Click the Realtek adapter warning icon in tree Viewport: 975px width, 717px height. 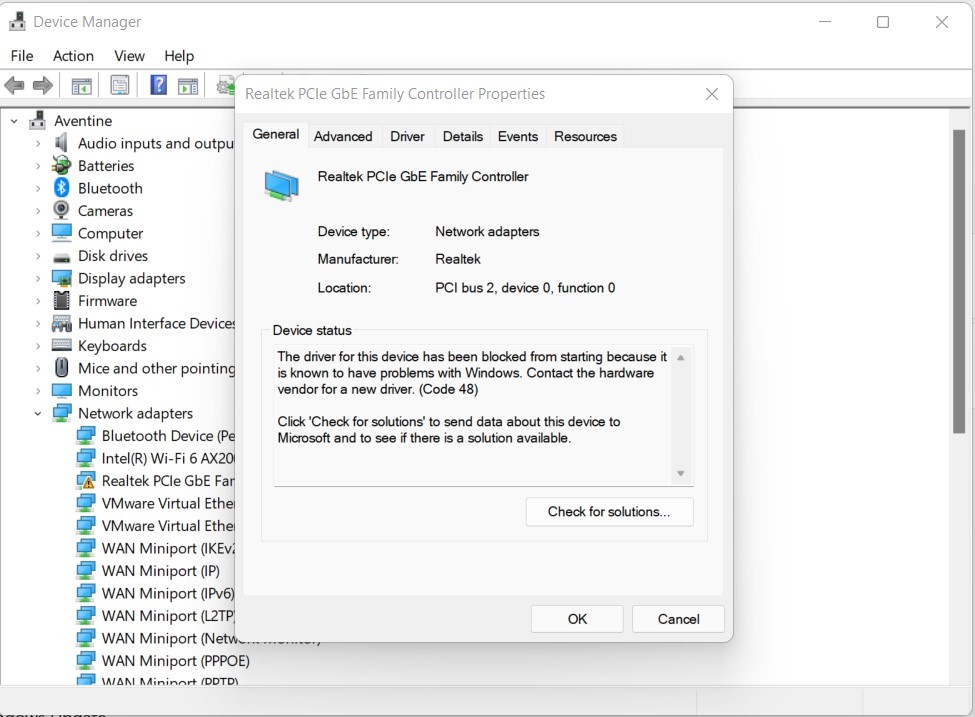click(85, 481)
